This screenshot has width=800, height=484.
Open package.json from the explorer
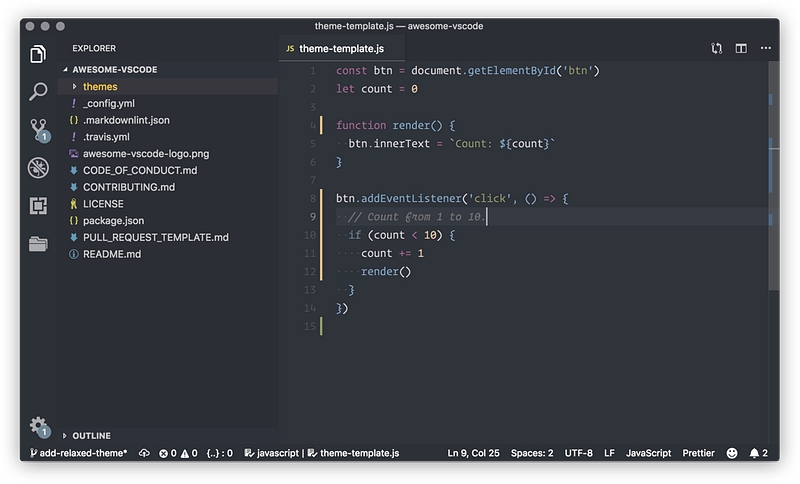[x=112, y=220]
